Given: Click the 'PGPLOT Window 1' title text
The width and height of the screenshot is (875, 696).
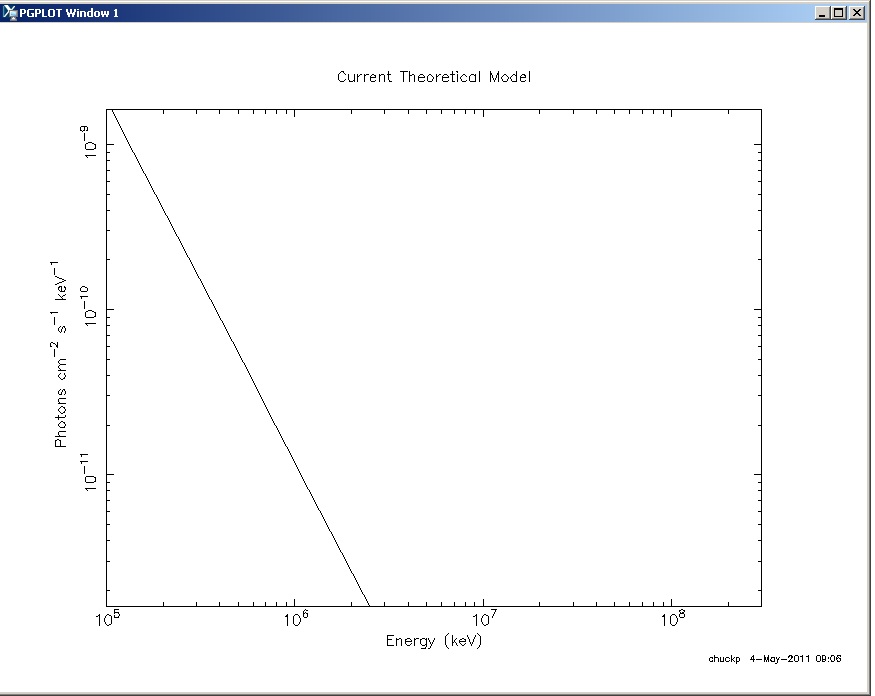Looking at the screenshot, I should [69, 13].
